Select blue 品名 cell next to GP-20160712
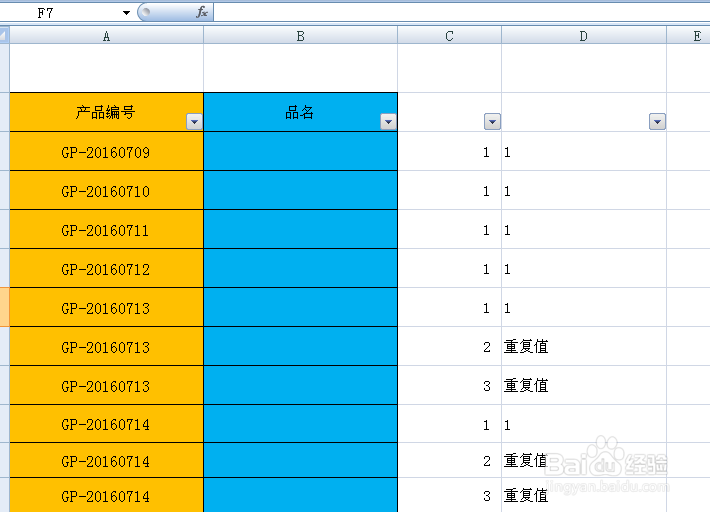The height and width of the screenshot is (512, 710). (x=301, y=268)
